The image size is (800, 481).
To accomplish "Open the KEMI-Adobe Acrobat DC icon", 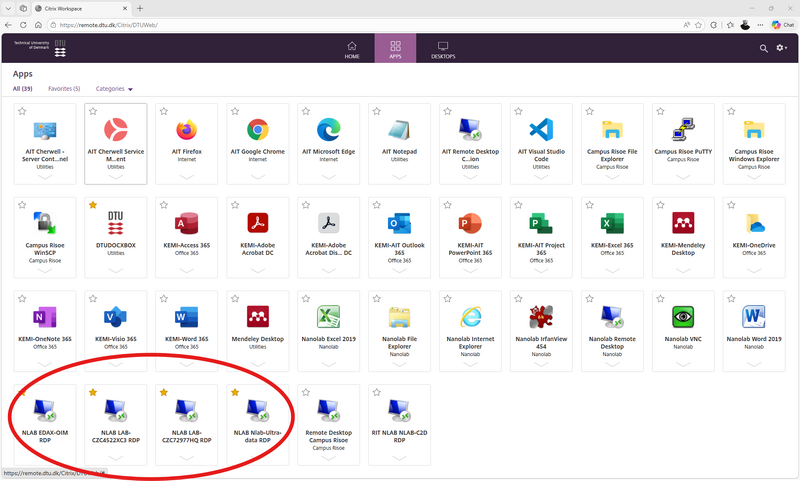I will click(258, 223).
